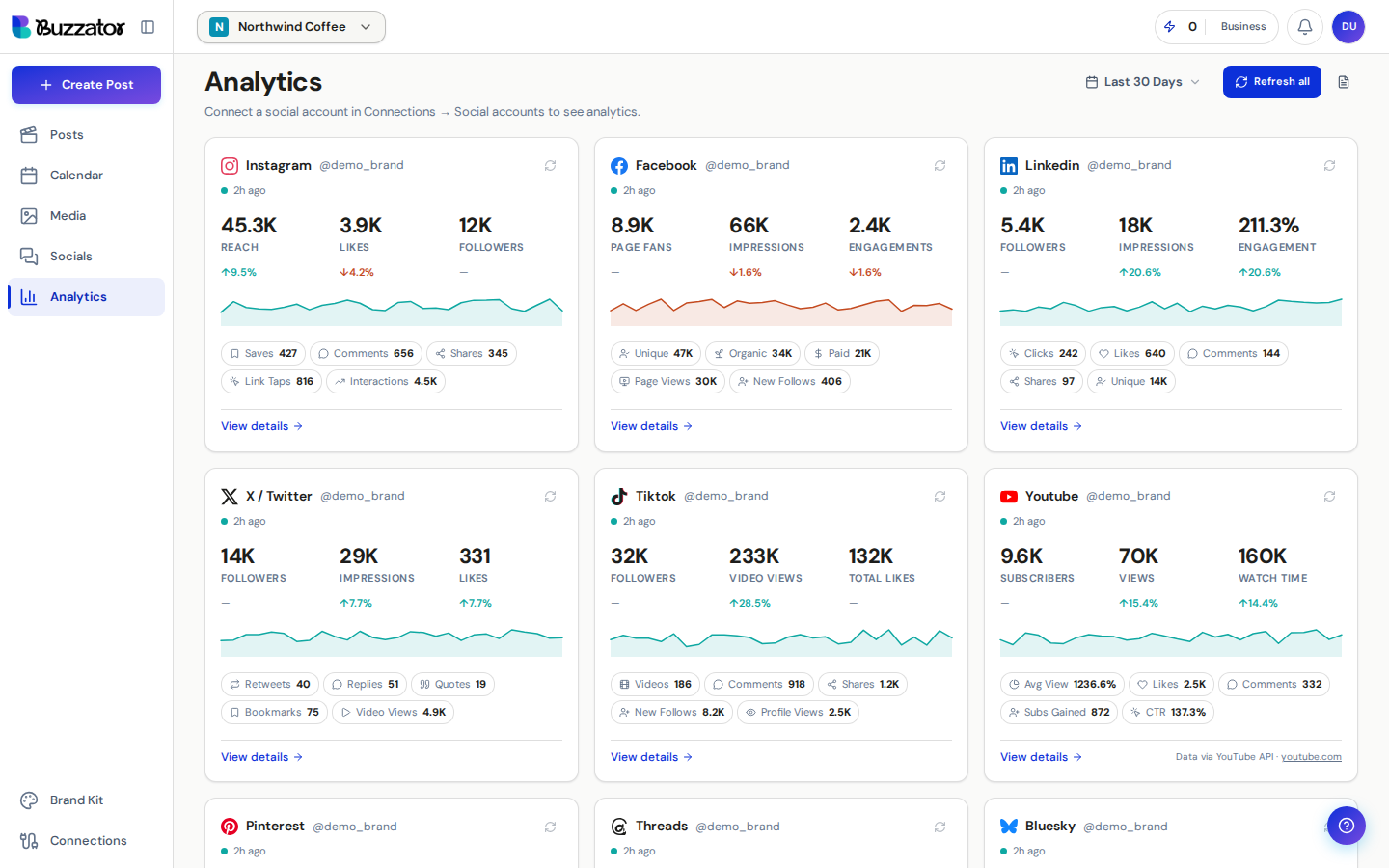The height and width of the screenshot is (868, 1389).
Task: Click the Page Views 30K chip
Action: [667, 382]
